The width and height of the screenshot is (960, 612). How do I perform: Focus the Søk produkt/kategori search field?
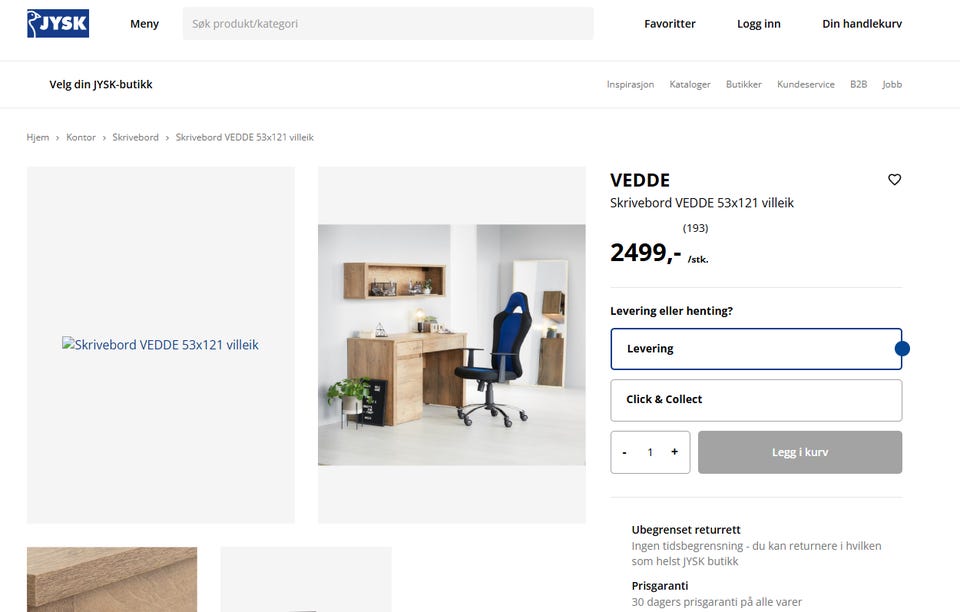pos(388,24)
